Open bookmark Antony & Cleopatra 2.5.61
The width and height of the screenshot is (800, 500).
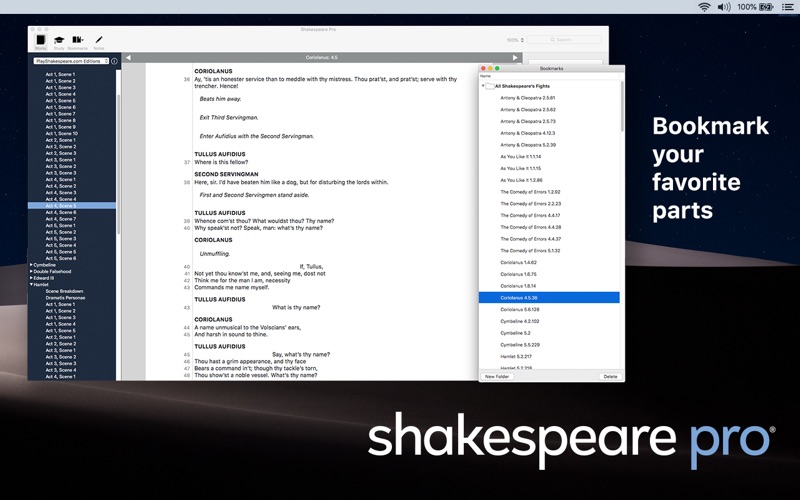[528, 98]
